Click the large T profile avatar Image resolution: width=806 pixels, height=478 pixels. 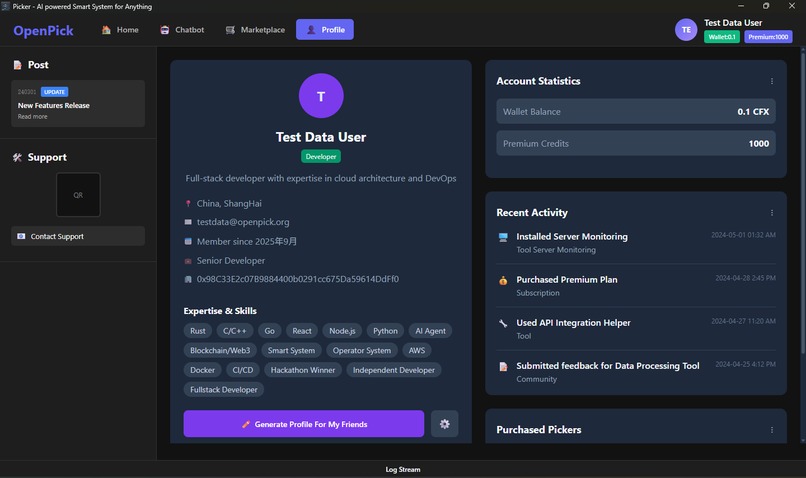click(321, 96)
